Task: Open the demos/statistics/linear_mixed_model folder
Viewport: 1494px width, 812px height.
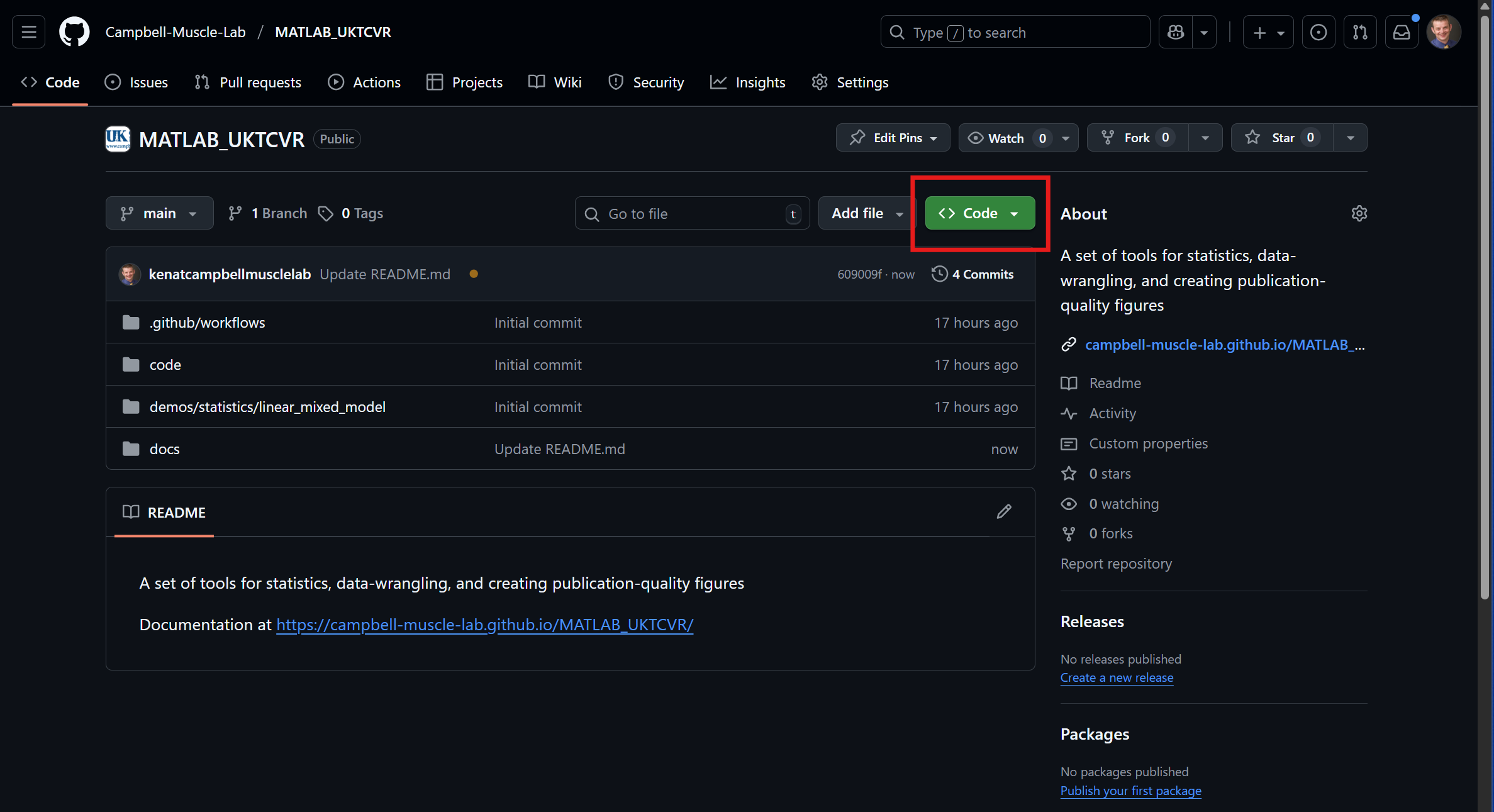Action: [x=267, y=407]
